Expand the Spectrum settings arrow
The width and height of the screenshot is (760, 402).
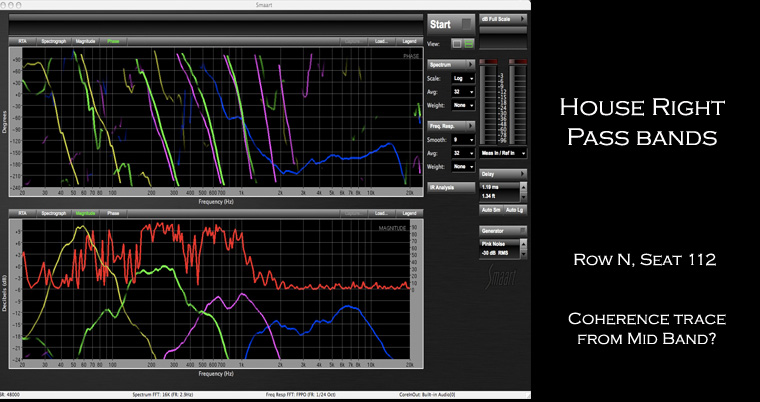tap(470, 64)
